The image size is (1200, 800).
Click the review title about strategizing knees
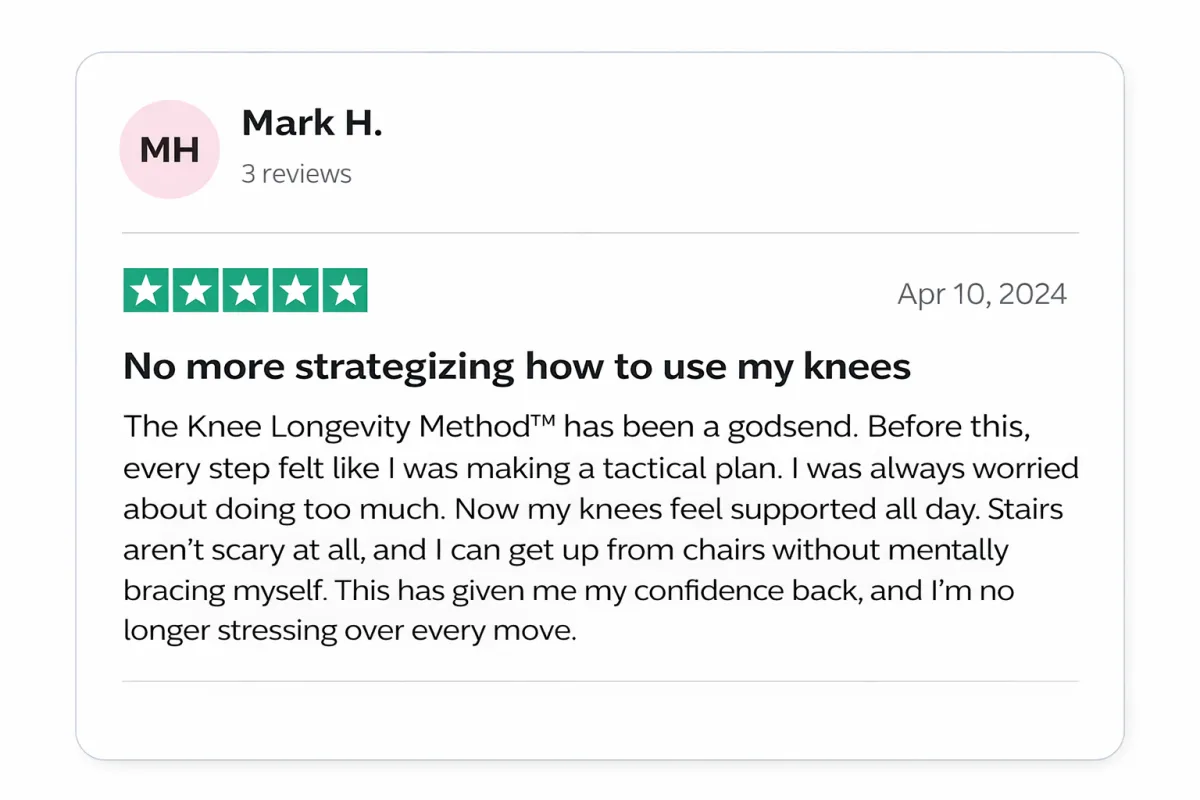click(516, 367)
